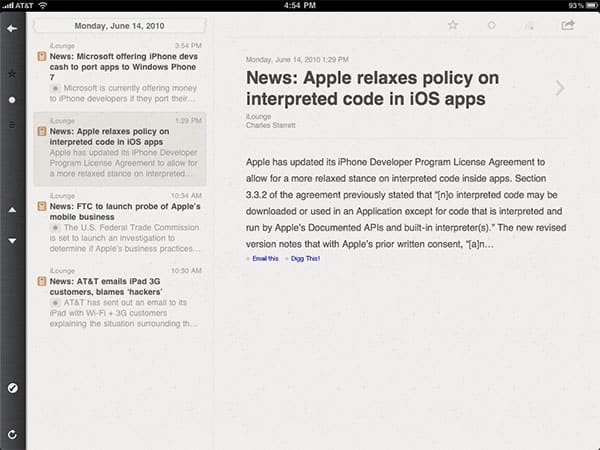Viewport: 600px width, 450px height.
Task: Mark all as read with checkmark icon
Action: click(x=12, y=388)
